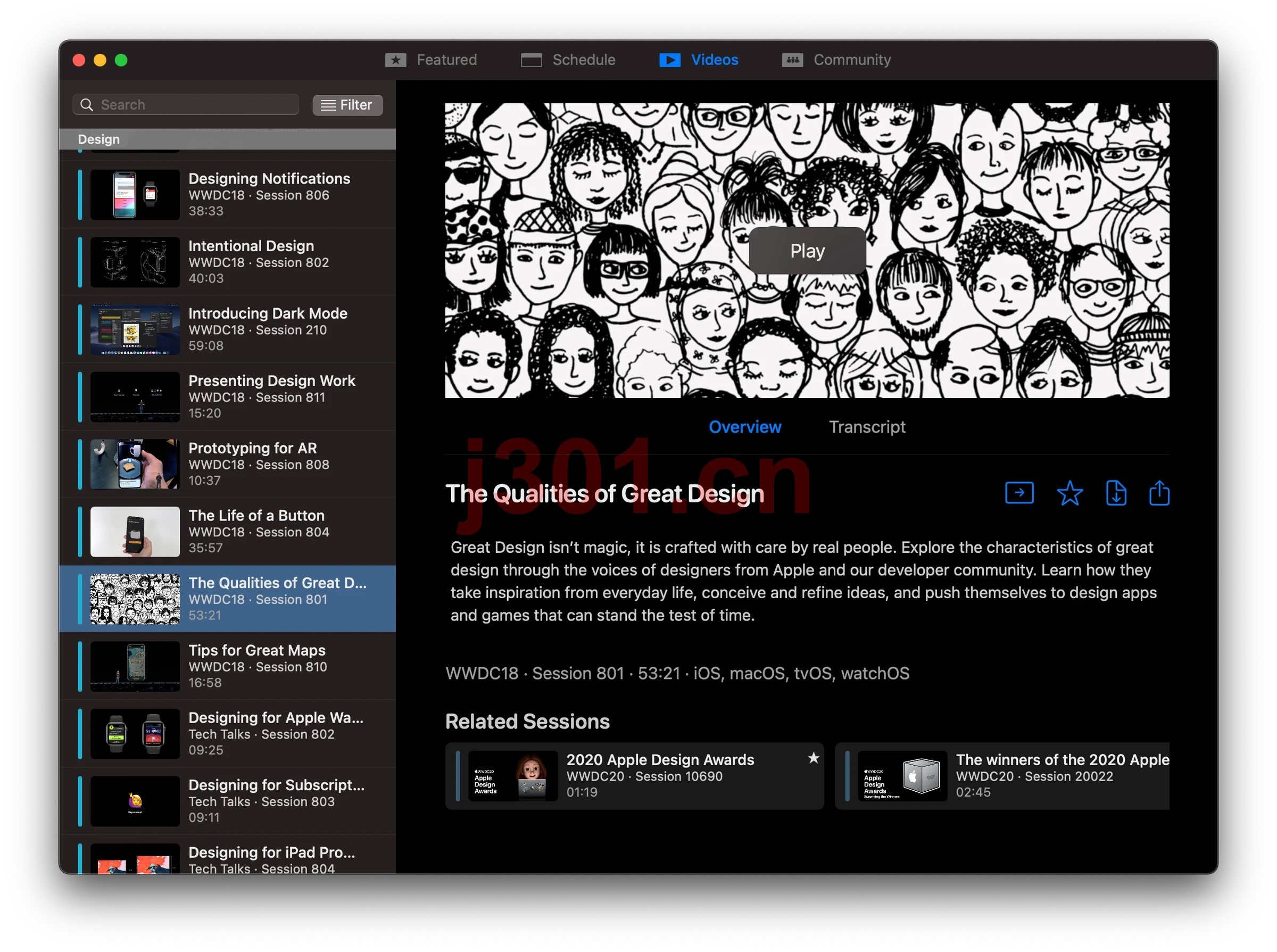The width and height of the screenshot is (1277, 952).
Task: Select the Intentional Design session
Action: coord(227,262)
